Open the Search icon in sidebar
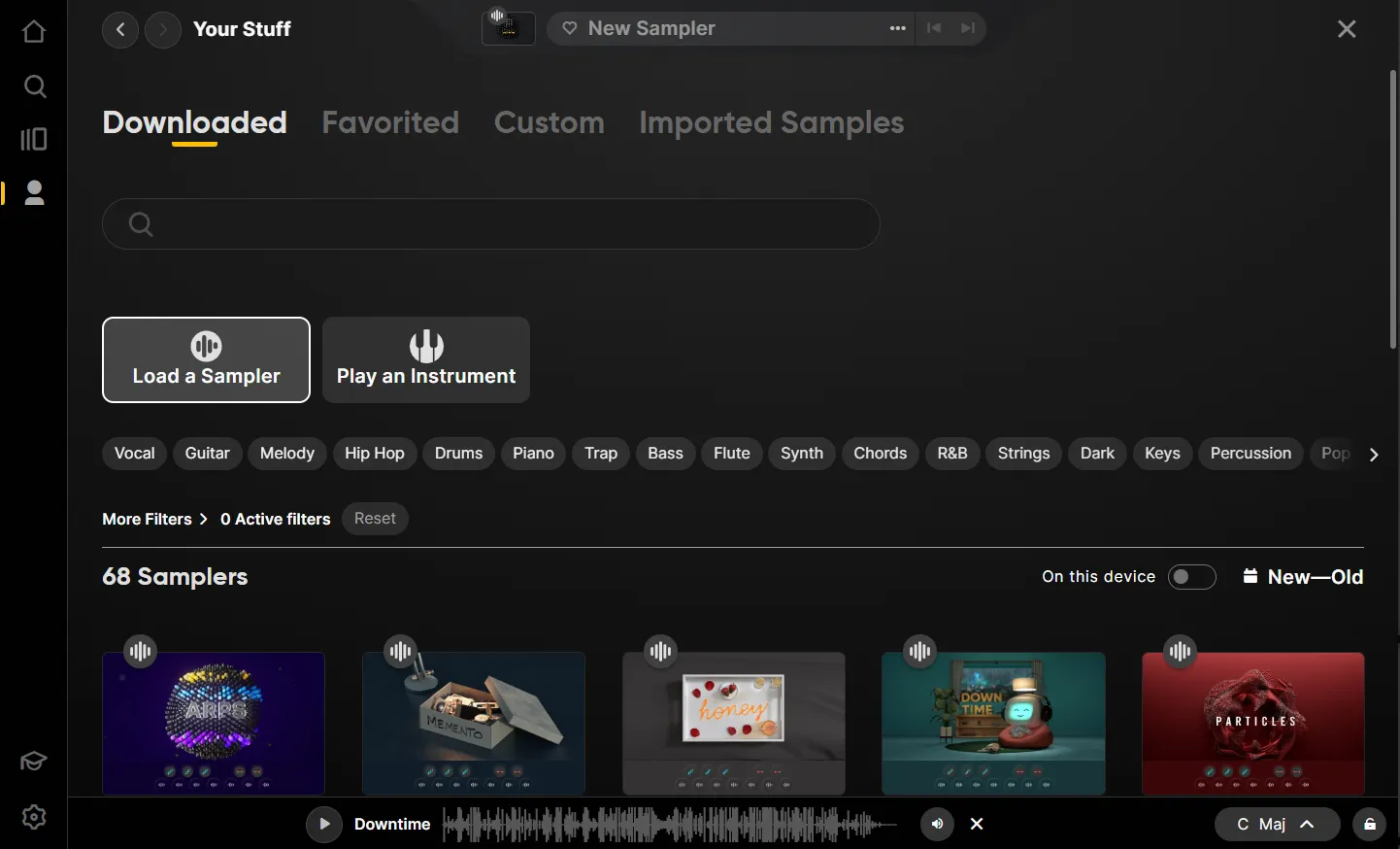The width and height of the screenshot is (1400, 849). [x=34, y=86]
